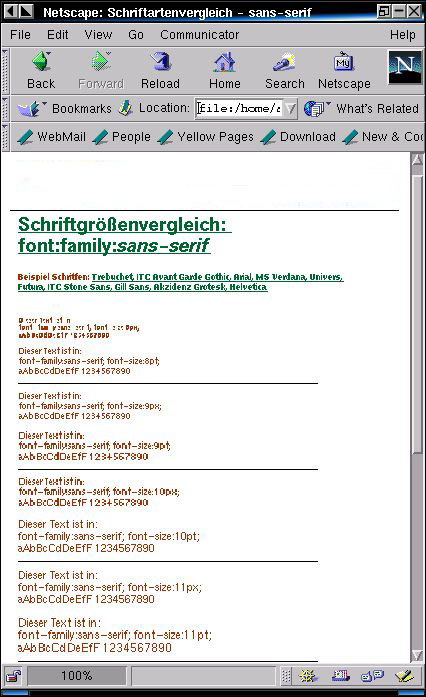Image resolution: width=426 pixels, height=697 pixels.
Task: Open the New & Cool toolbar shortcut
Action: tap(383, 136)
